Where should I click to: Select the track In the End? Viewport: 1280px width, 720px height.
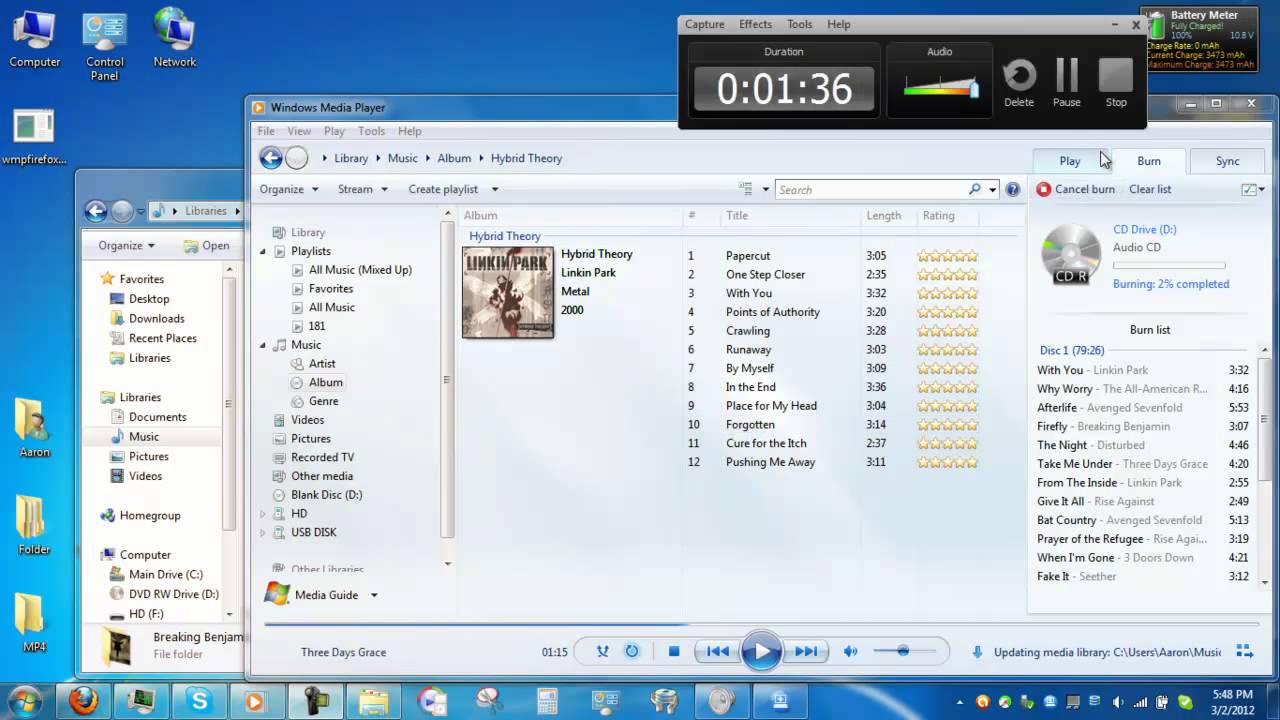point(751,387)
